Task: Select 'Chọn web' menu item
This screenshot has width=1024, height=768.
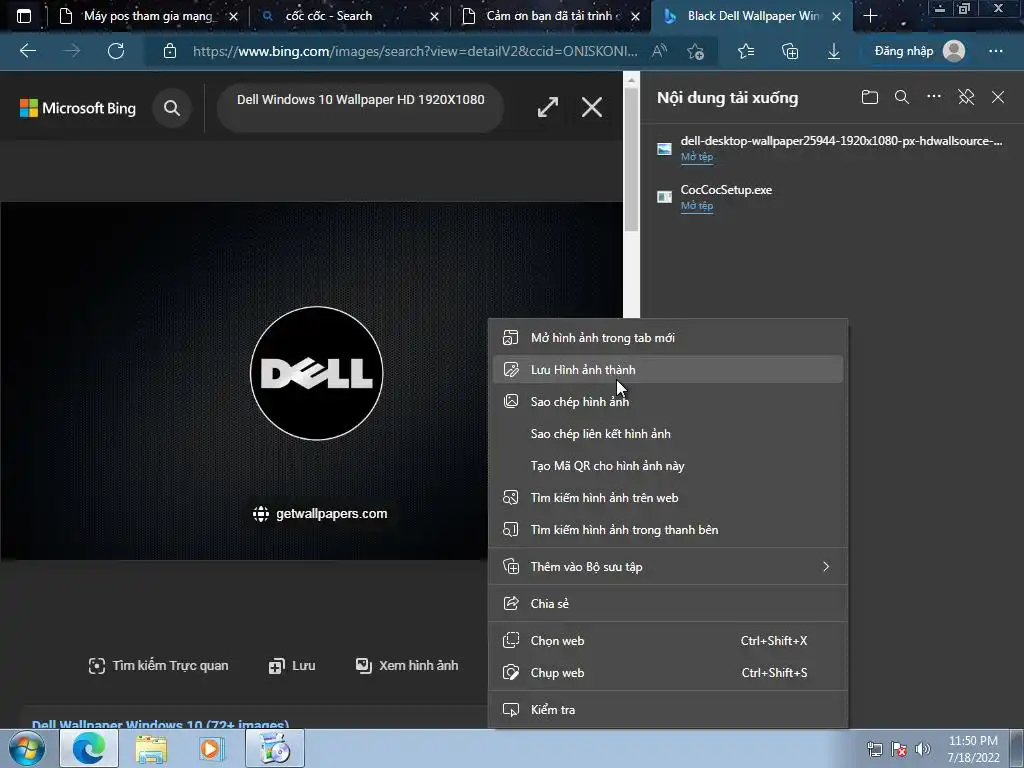Action: point(668,641)
